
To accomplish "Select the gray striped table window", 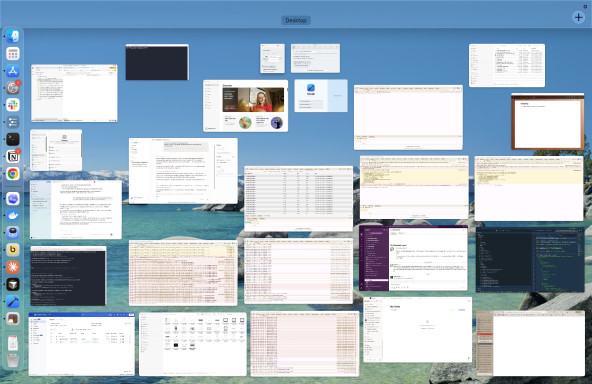I will coord(298,198).
